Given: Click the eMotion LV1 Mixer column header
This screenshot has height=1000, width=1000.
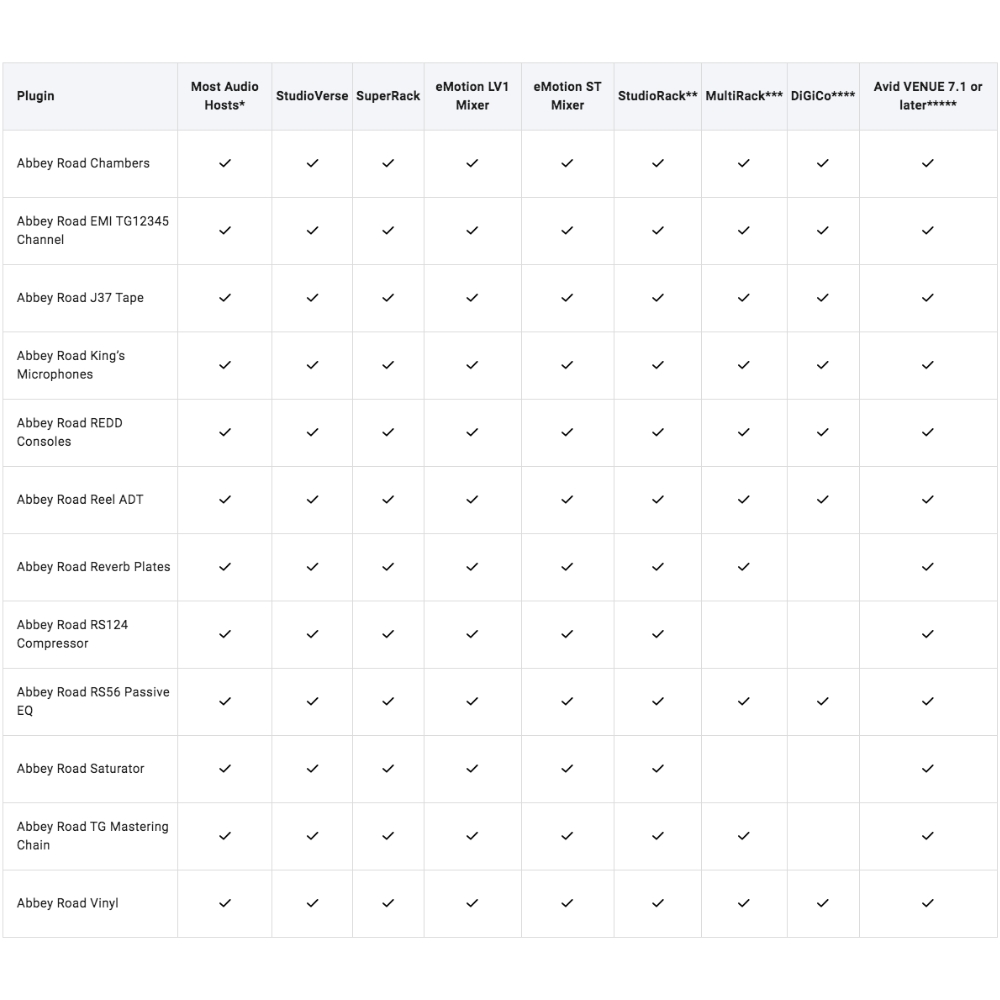Looking at the screenshot, I should 472,96.
